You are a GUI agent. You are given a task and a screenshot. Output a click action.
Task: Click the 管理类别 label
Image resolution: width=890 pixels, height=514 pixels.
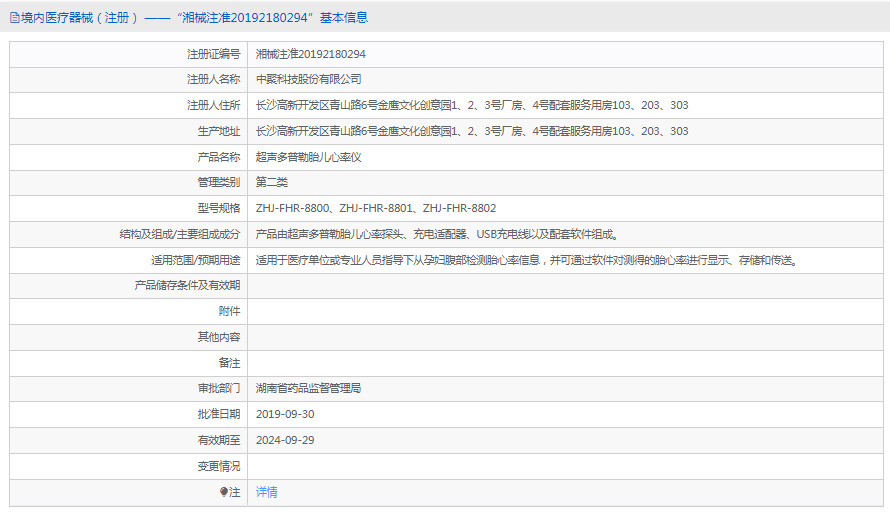(219, 183)
